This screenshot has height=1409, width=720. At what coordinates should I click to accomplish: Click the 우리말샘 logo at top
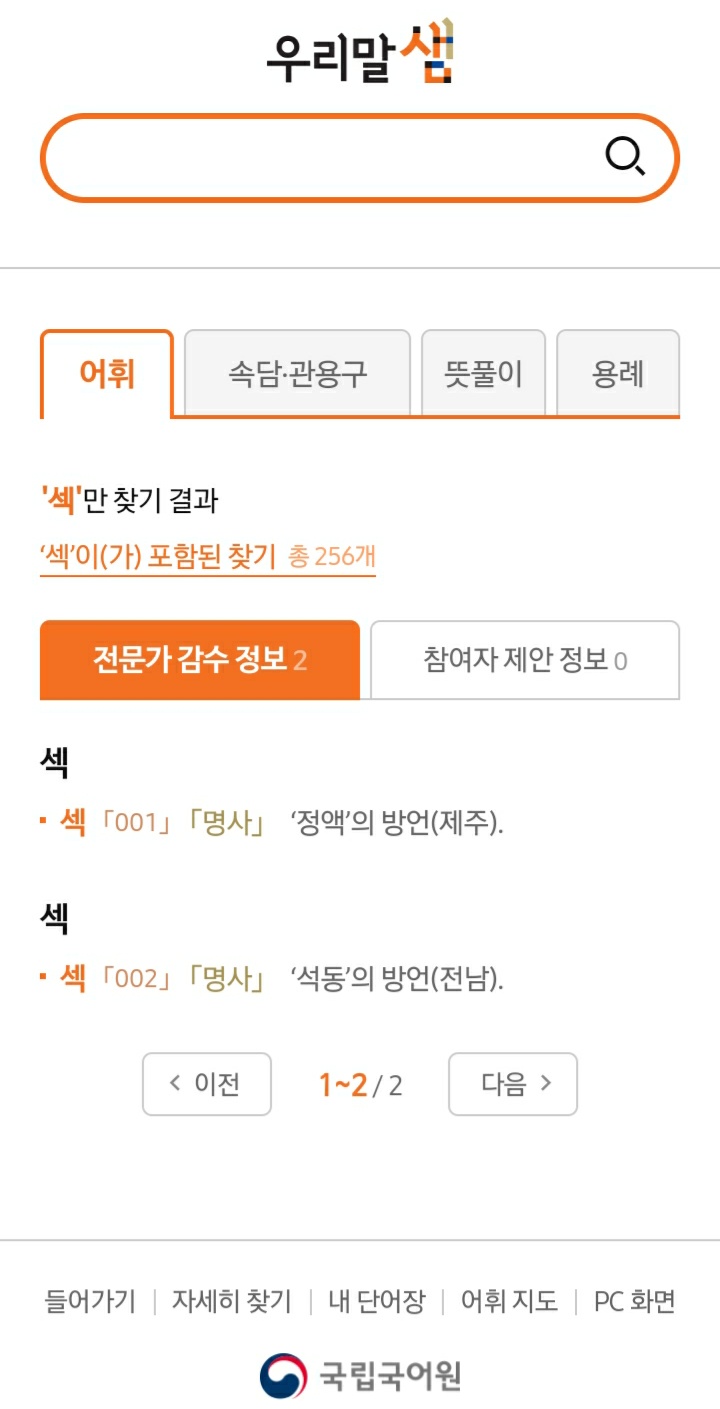tap(360, 53)
